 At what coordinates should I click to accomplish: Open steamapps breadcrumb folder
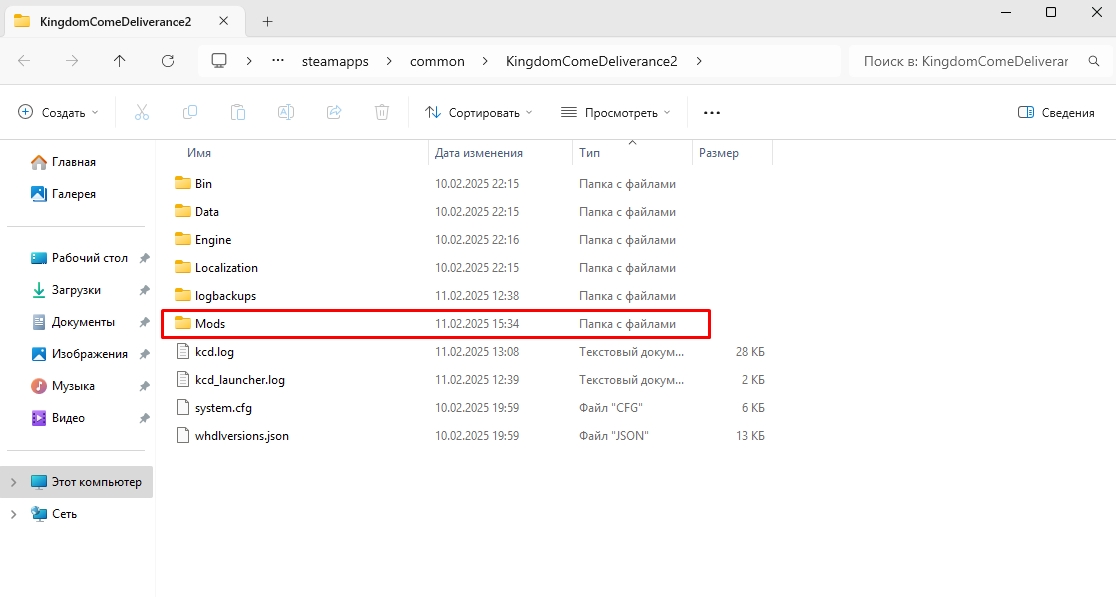click(x=335, y=61)
